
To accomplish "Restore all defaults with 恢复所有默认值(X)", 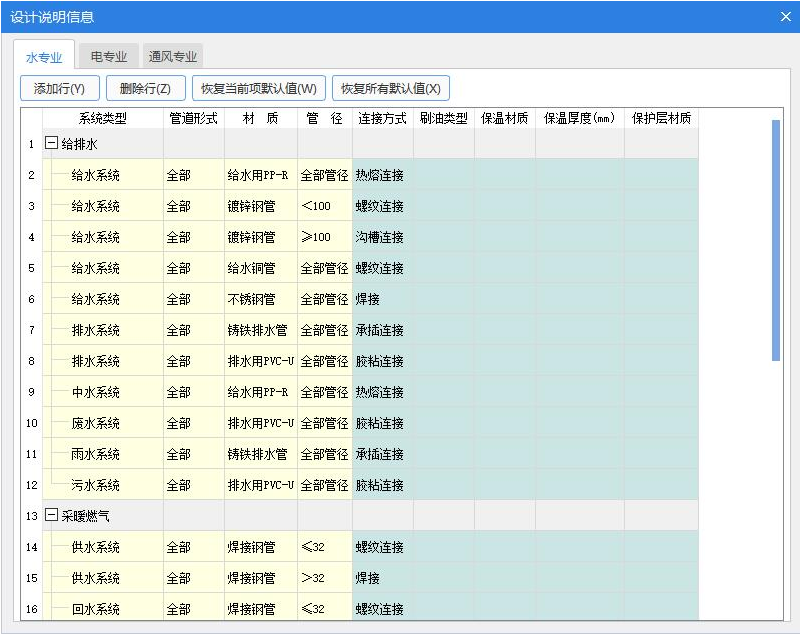I will click(x=390, y=88).
